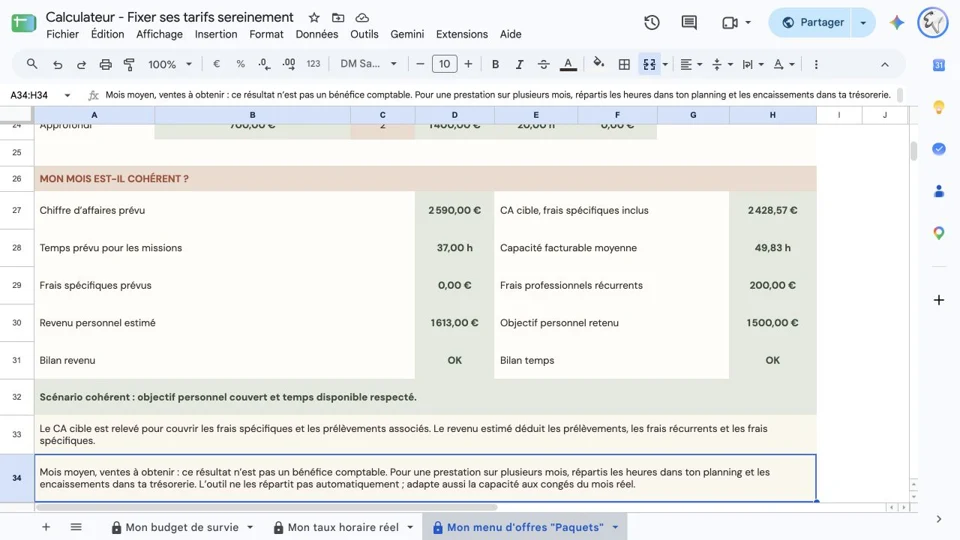This screenshot has width=960, height=540.
Task: Move document to a folder icon
Action: point(338,18)
